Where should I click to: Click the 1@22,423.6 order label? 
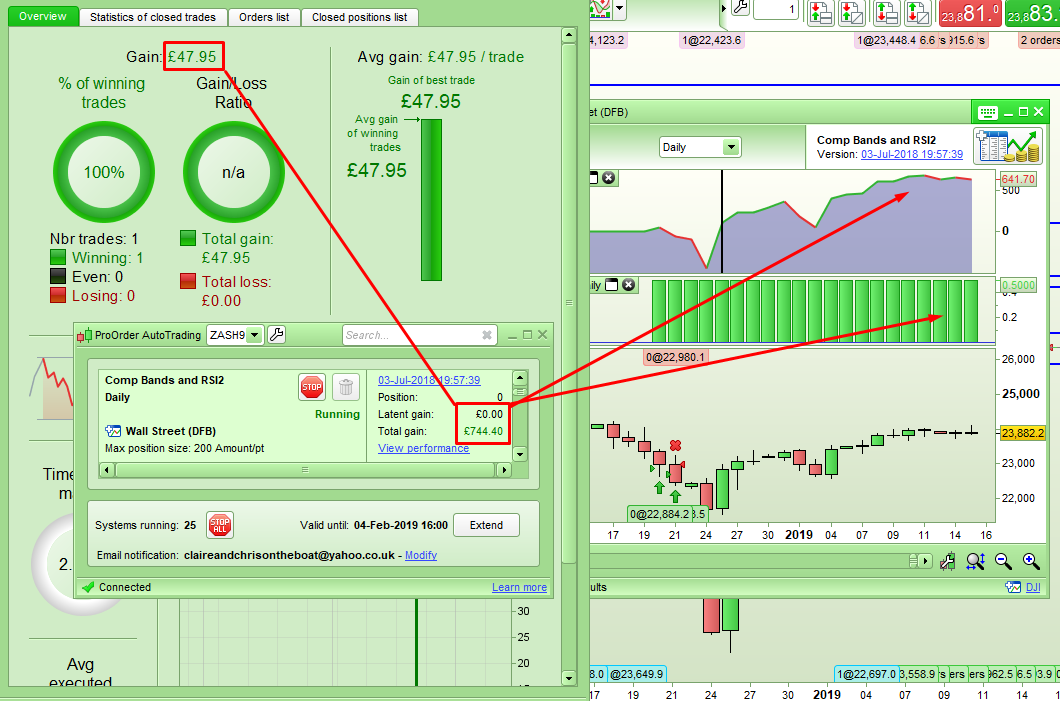711,41
